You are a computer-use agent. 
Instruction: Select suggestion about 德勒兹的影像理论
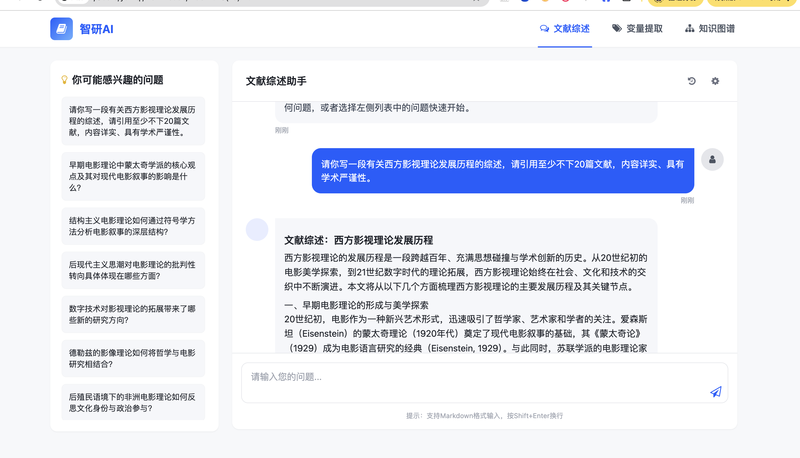(x=133, y=359)
